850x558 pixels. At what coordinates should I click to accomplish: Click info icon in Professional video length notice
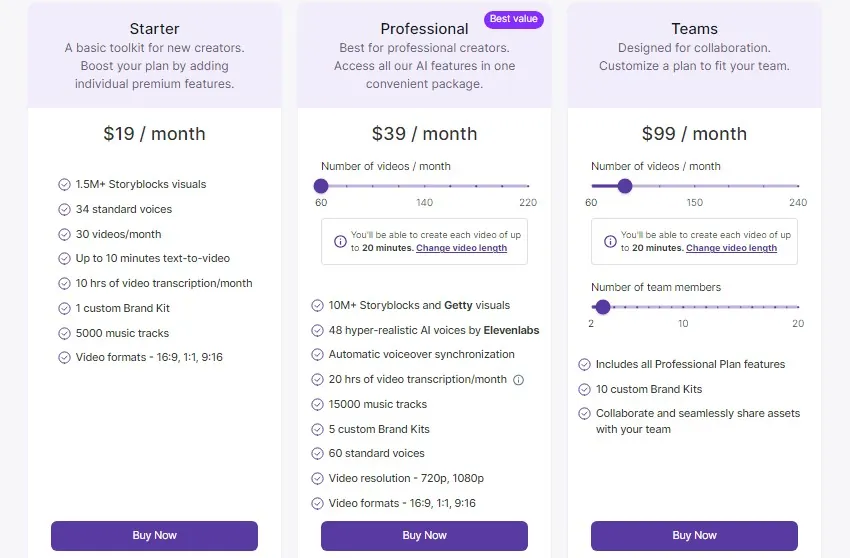(340, 241)
